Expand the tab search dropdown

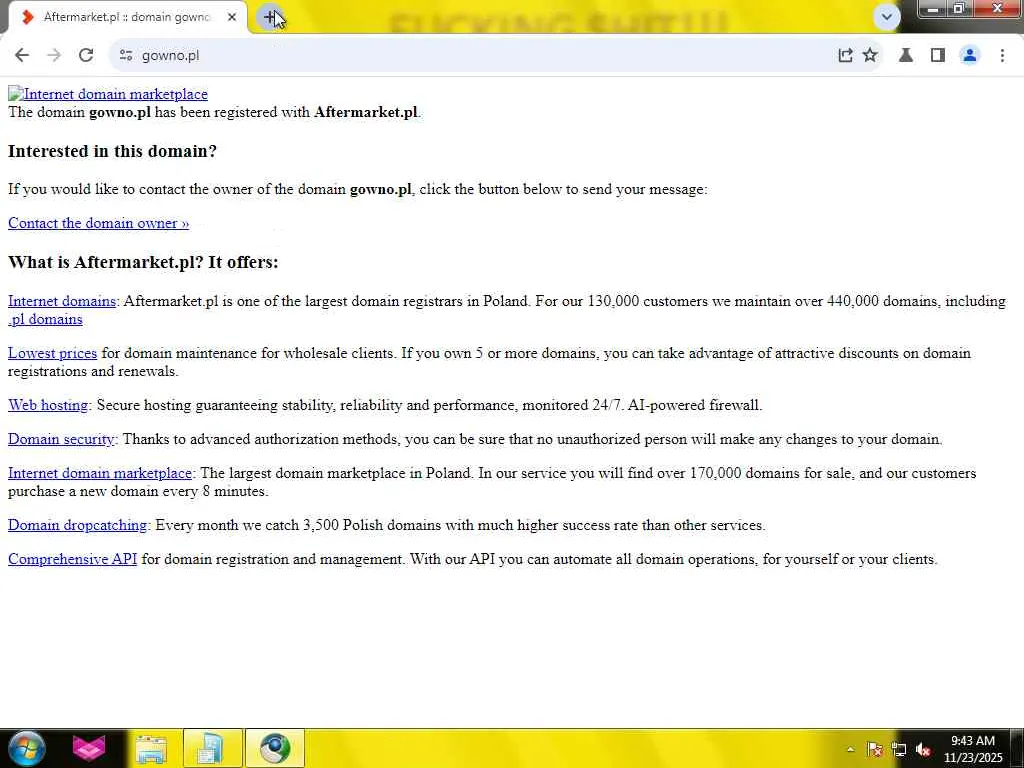(x=887, y=17)
